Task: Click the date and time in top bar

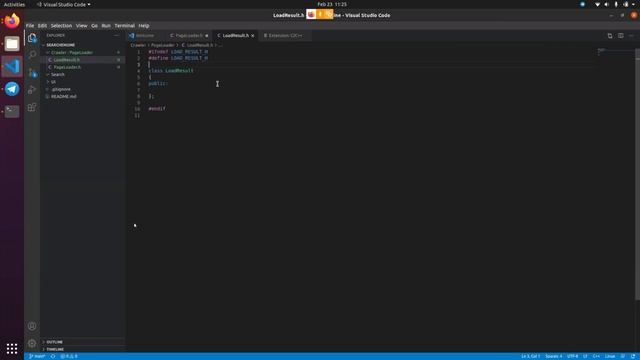Action: (332, 4)
